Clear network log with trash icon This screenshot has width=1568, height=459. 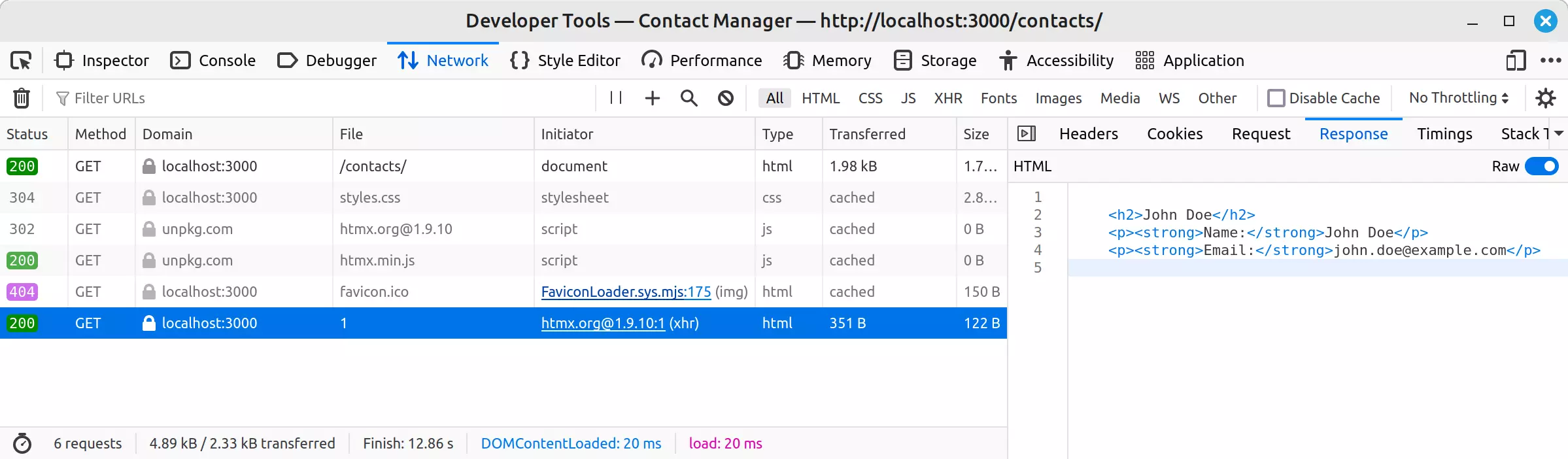point(22,98)
